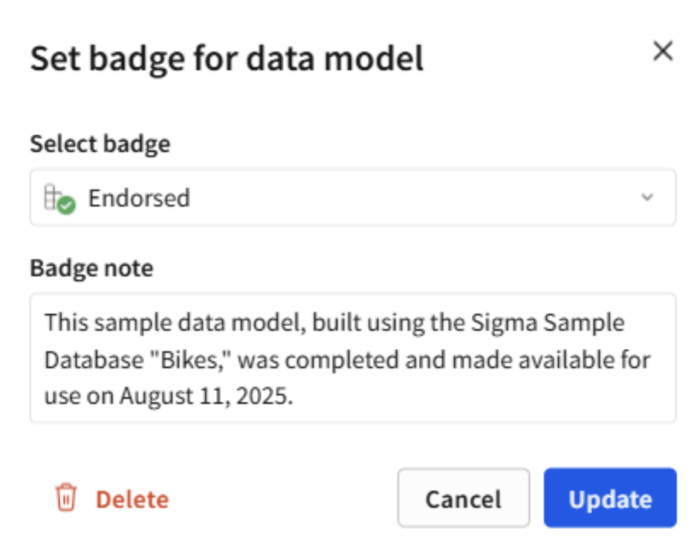
Task: Delete the badge using the Delete text
Action: pyautogui.click(x=132, y=499)
